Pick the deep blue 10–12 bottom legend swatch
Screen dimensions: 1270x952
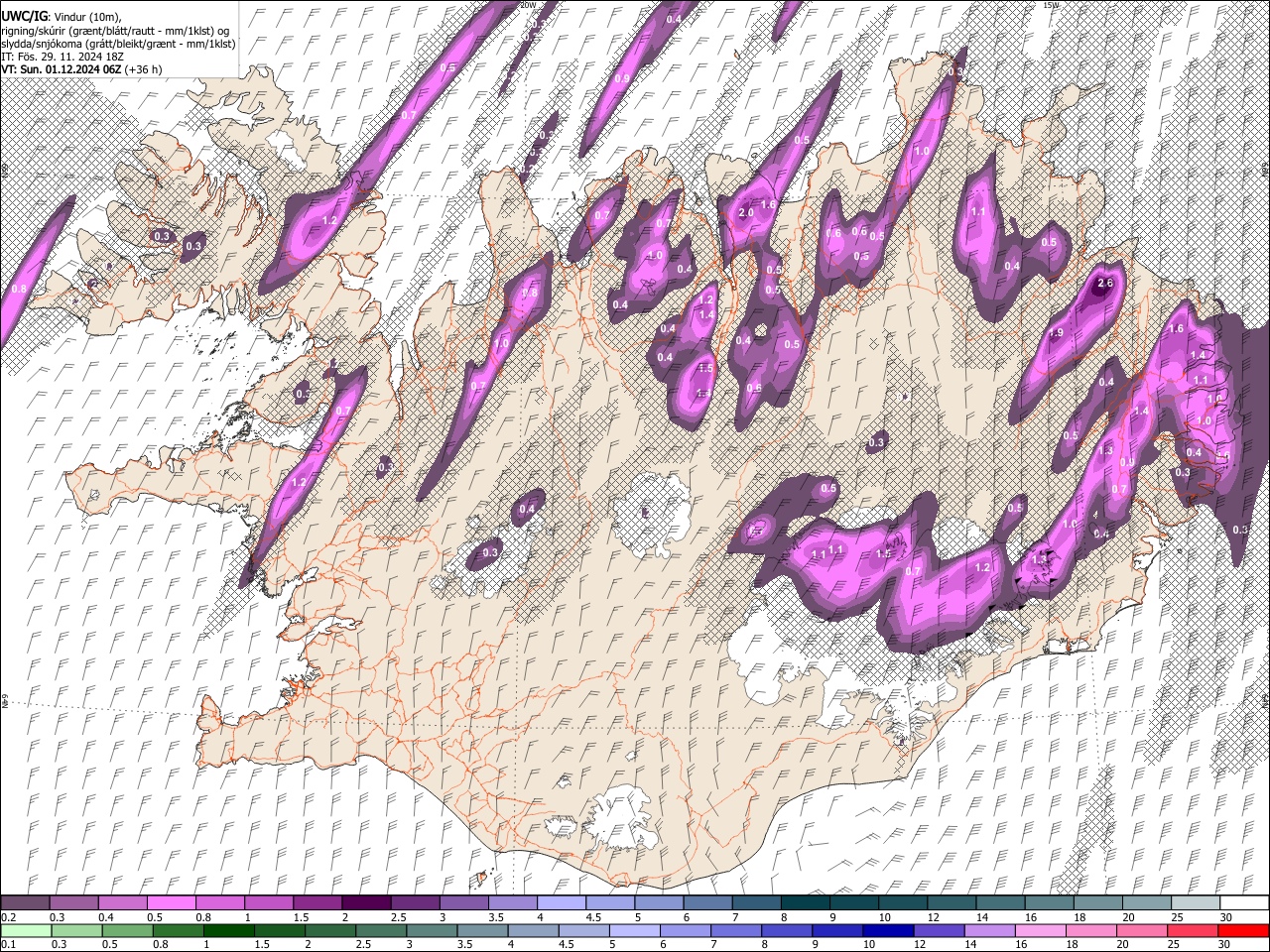coord(888,930)
